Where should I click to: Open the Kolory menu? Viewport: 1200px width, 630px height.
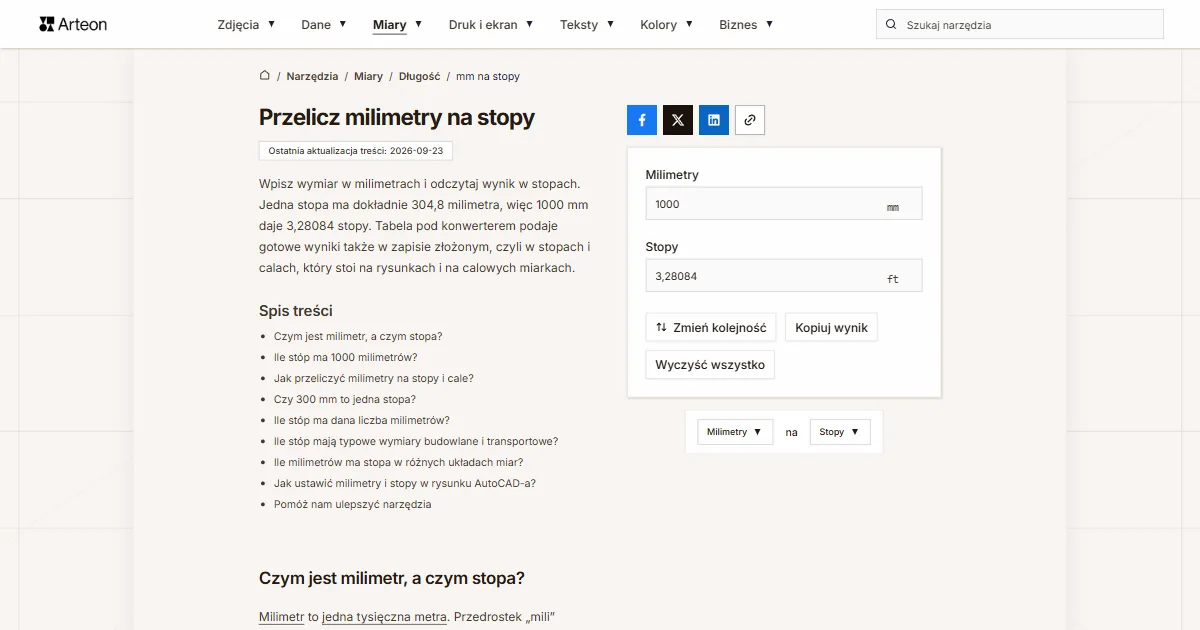[666, 25]
